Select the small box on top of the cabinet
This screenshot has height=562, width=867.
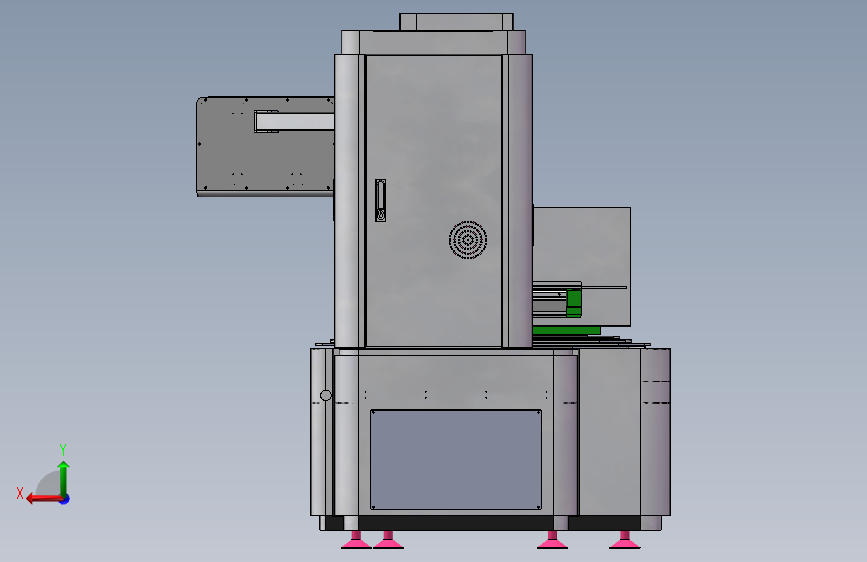456,22
